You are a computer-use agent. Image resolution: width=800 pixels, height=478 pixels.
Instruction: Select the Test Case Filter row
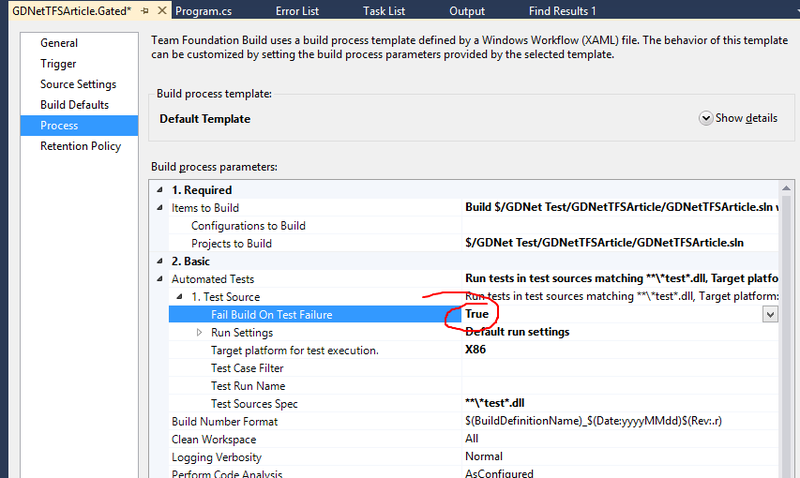tap(315, 368)
